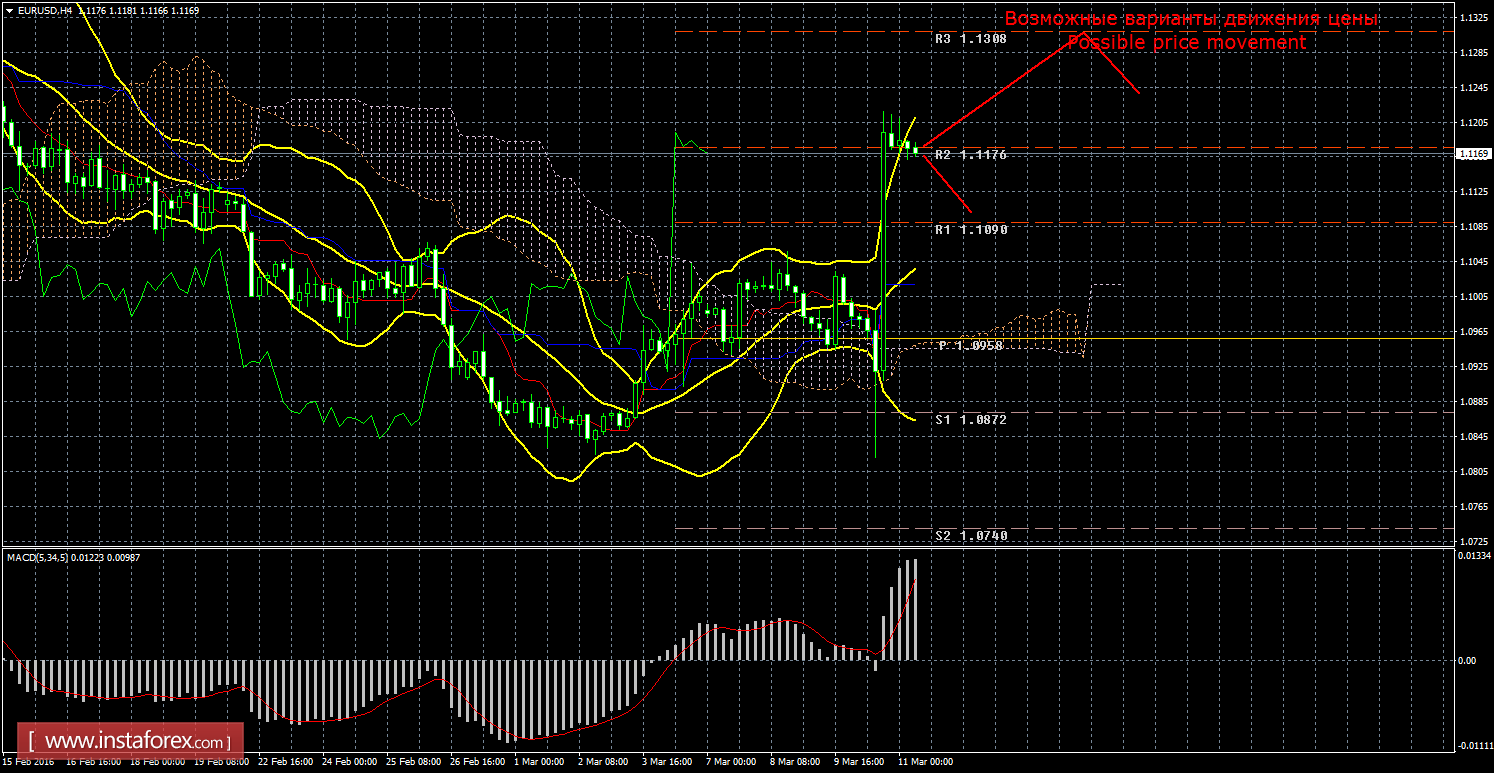
Task: Select the MACD(5,34,5) indicator label
Action: click(36, 557)
